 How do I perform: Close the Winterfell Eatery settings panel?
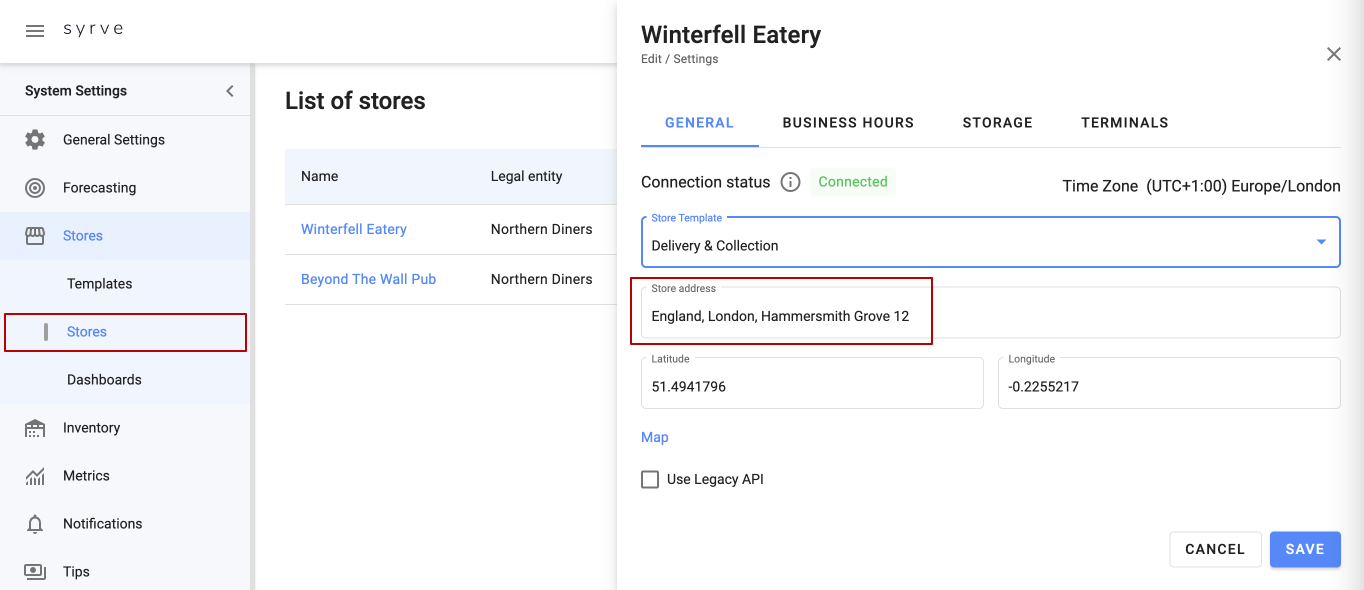pyautogui.click(x=1333, y=55)
